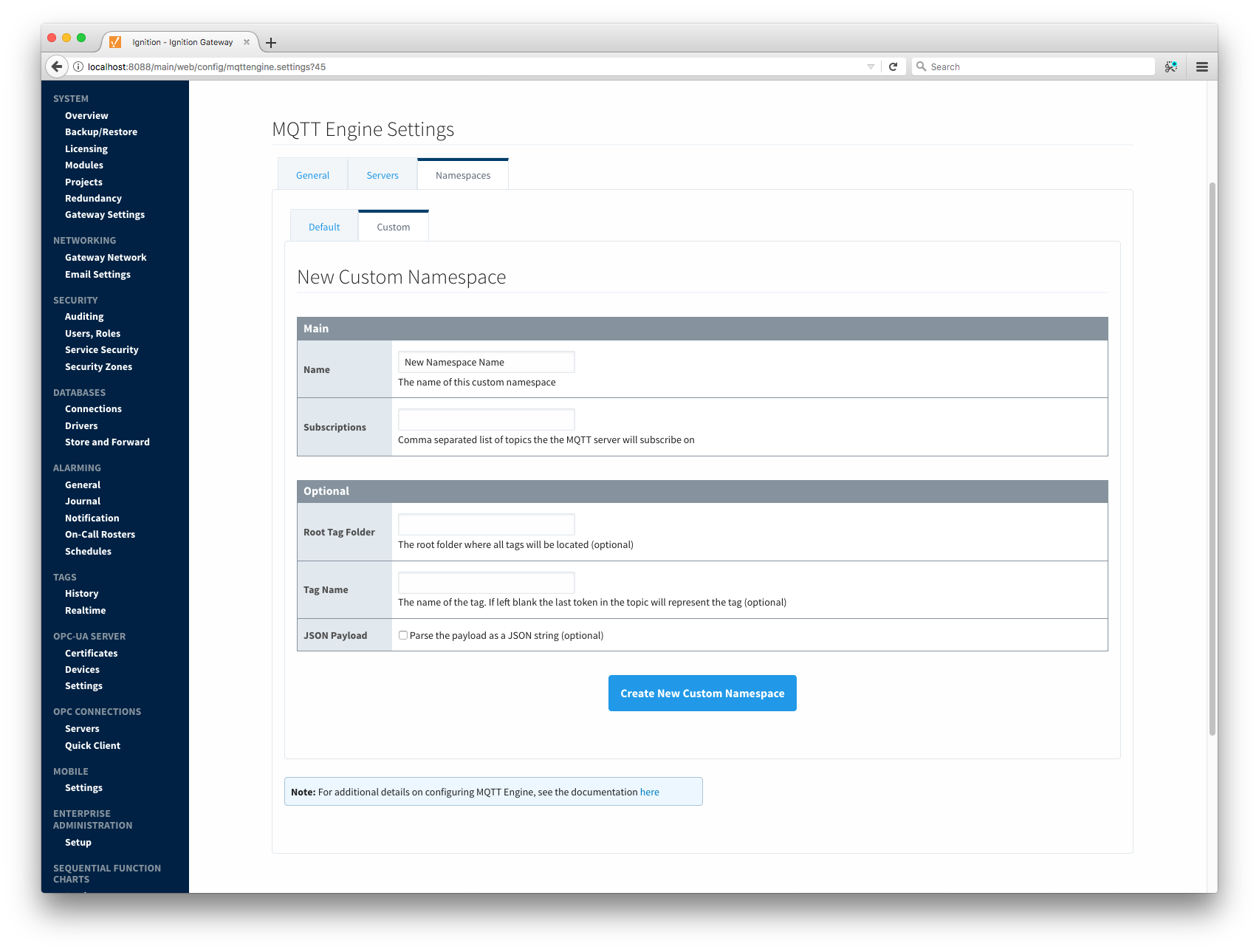Open OPC-UA Server Settings link

(x=83, y=686)
